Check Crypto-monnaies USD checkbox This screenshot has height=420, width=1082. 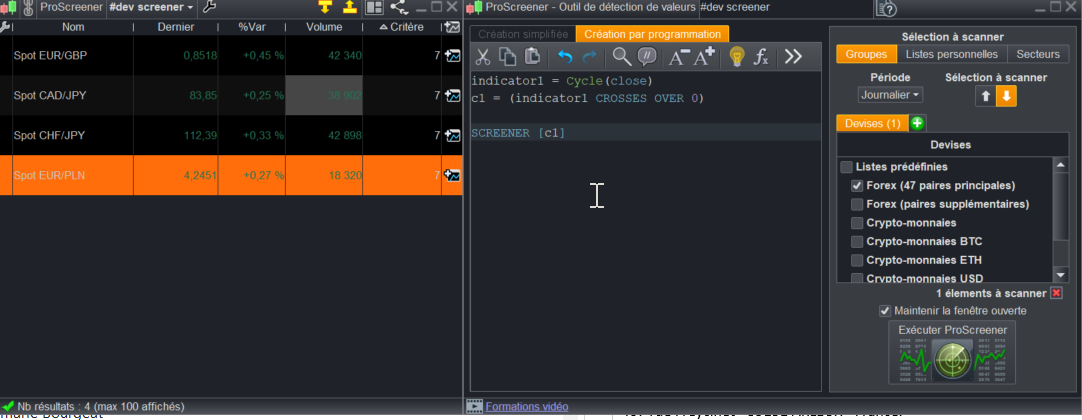tap(857, 278)
